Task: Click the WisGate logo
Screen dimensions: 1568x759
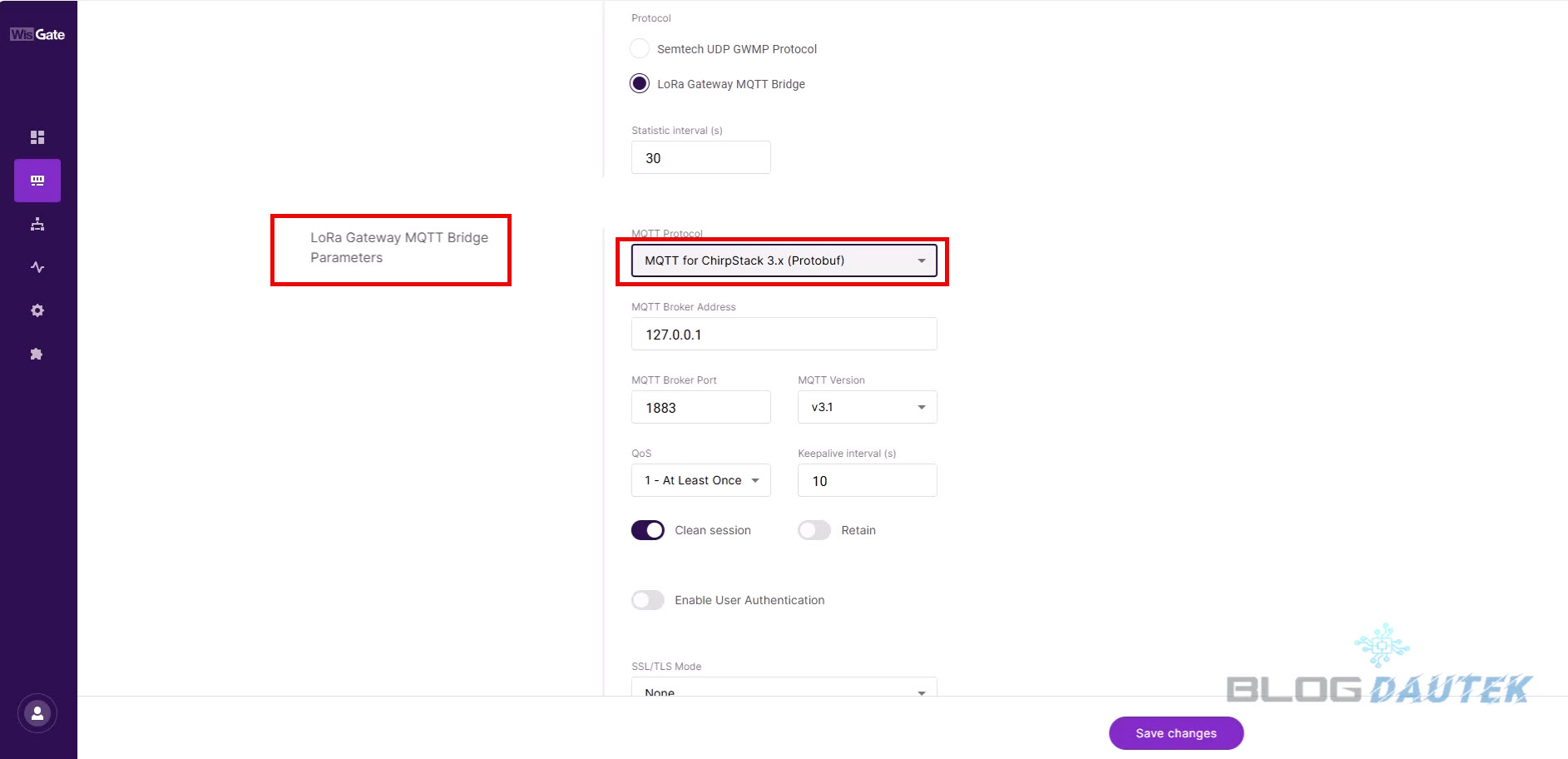Action: (x=37, y=34)
